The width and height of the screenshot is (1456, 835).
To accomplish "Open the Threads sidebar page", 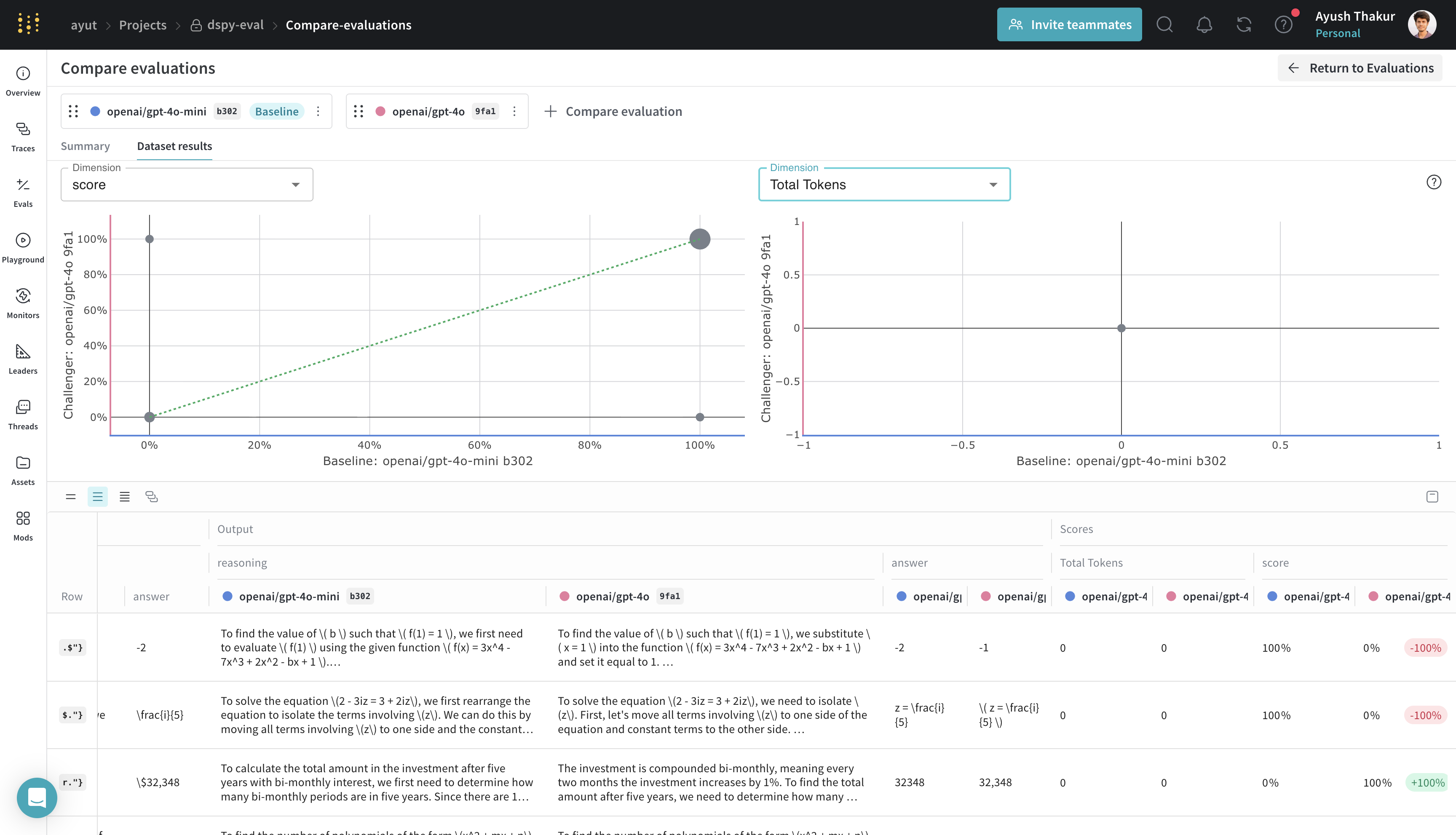I will tap(23, 415).
